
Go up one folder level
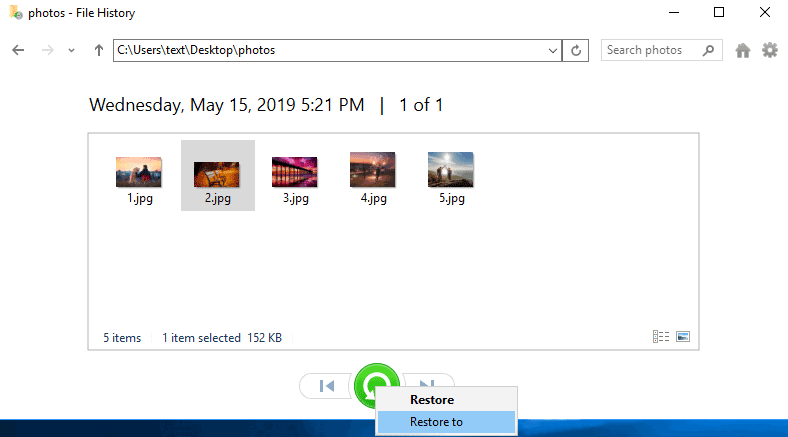pyautogui.click(x=98, y=50)
